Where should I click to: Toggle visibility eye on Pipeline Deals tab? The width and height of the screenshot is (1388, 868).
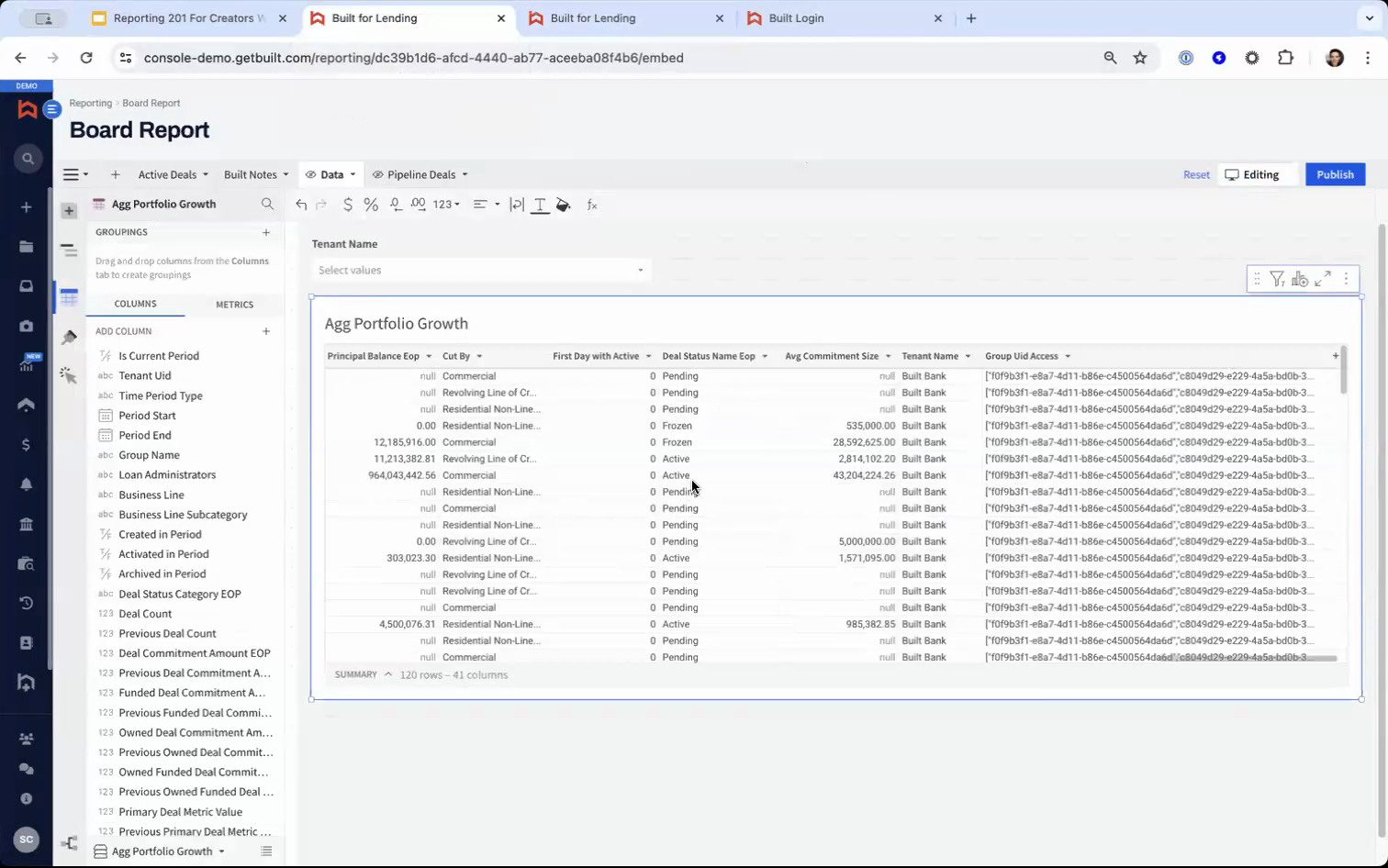click(x=377, y=174)
